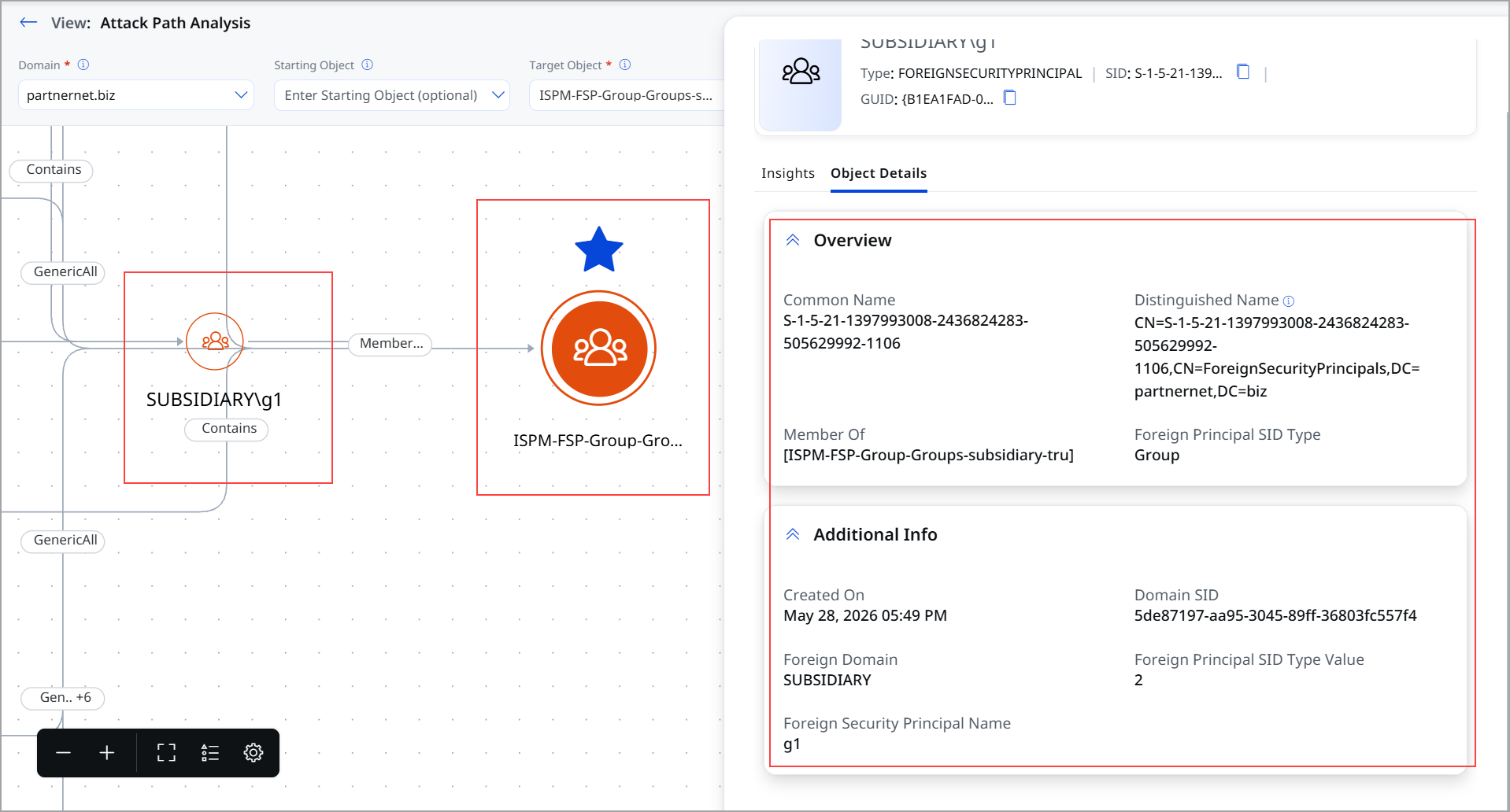The height and width of the screenshot is (812, 1510).
Task: Collapse the Overview section
Action: pyautogui.click(x=793, y=240)
